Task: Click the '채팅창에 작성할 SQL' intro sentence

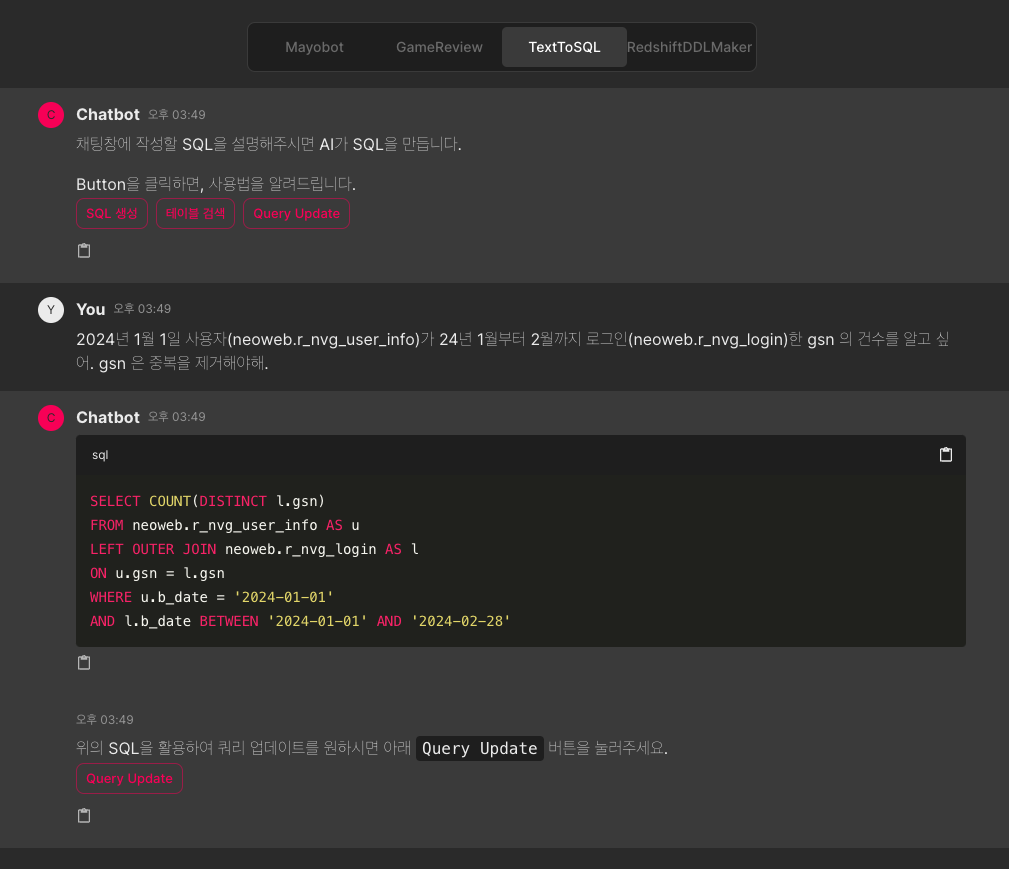Action: point(268,144)
